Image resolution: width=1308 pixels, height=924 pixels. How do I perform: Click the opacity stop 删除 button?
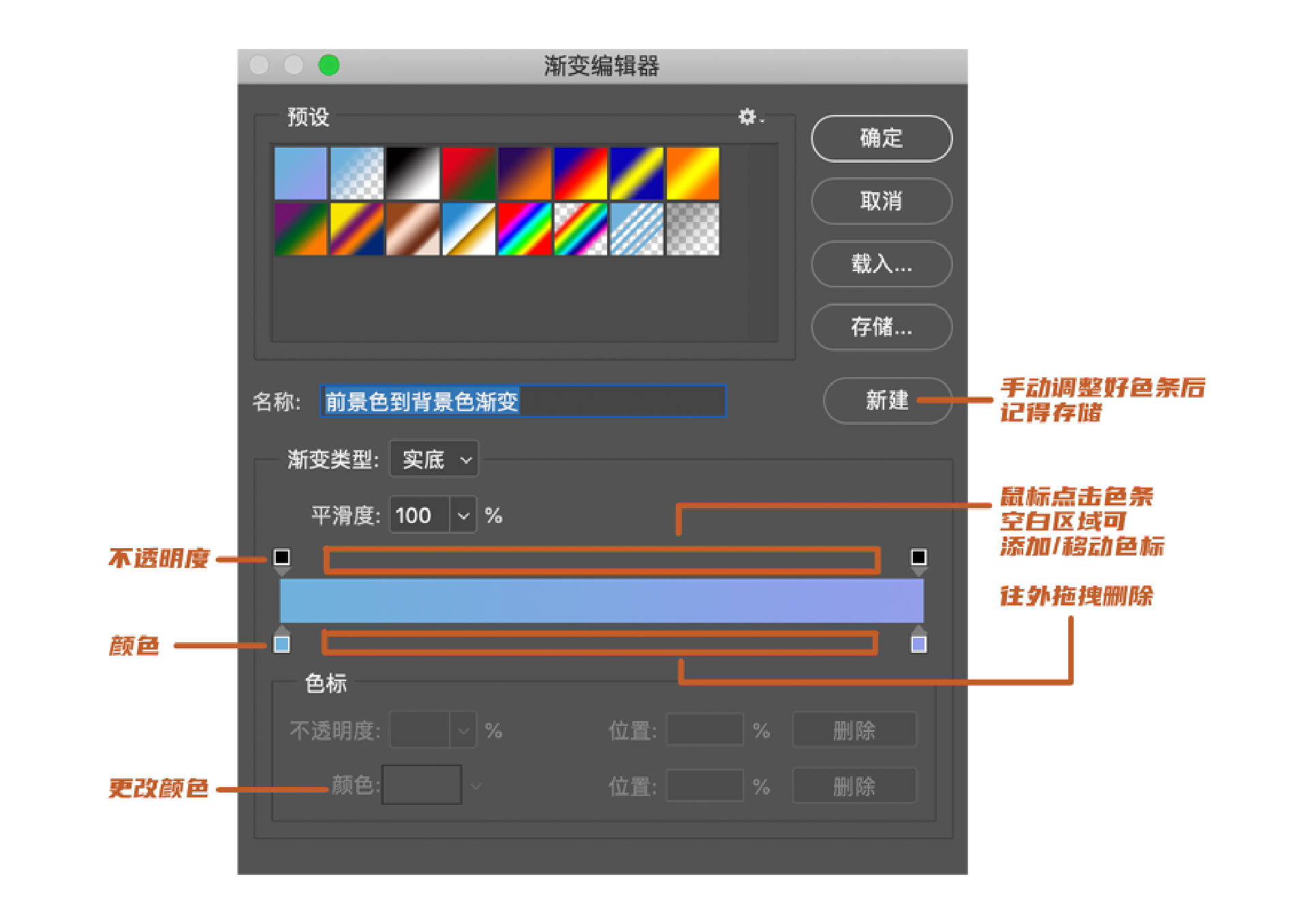854,731
